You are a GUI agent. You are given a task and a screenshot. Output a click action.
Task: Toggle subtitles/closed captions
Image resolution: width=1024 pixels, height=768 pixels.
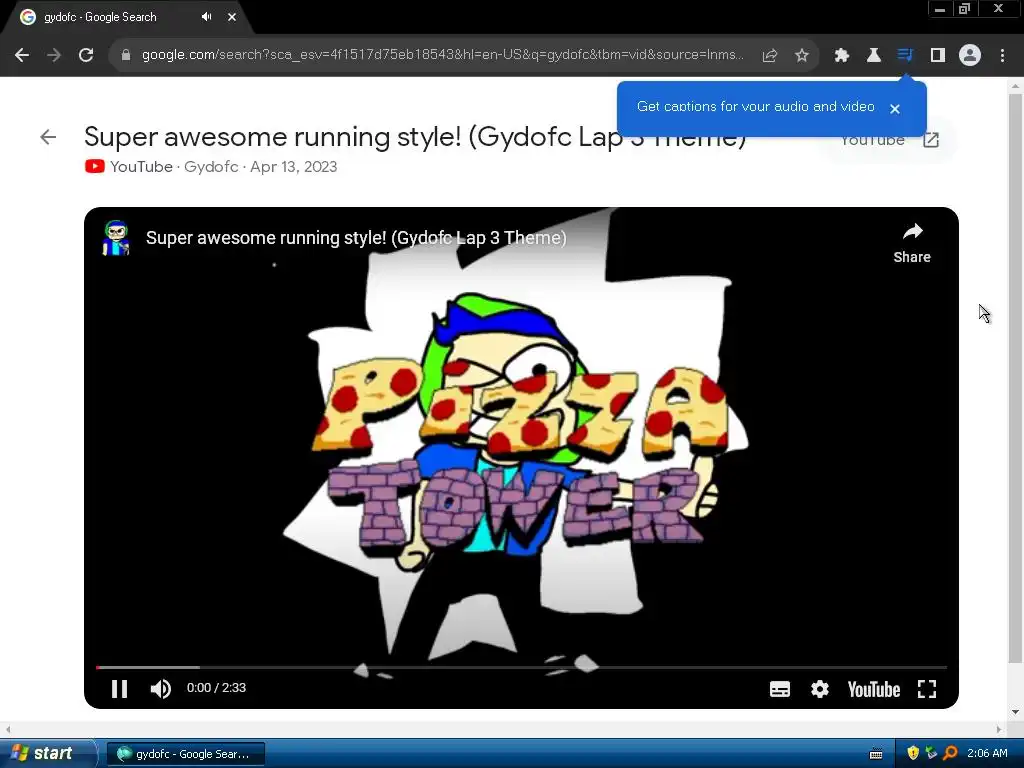click(x=780, y=689)
